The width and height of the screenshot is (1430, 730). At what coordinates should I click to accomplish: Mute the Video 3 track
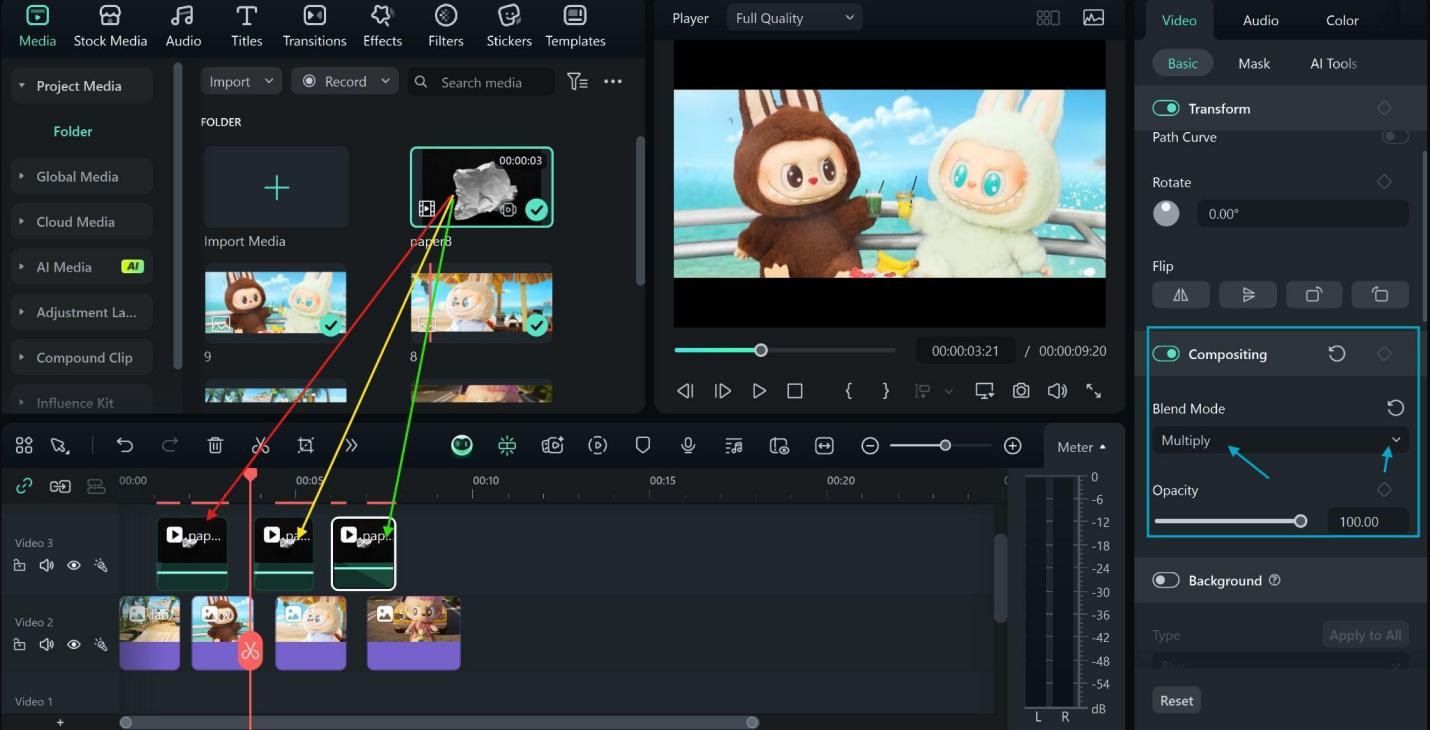click(x=46, y=565)
